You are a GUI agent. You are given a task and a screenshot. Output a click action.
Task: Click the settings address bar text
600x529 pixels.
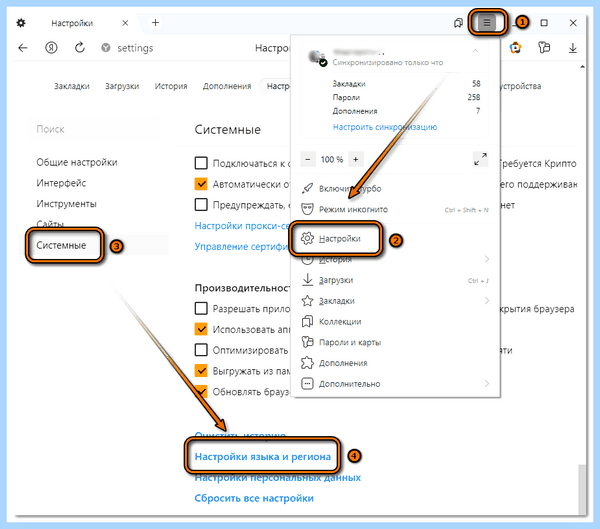[135, 48]
